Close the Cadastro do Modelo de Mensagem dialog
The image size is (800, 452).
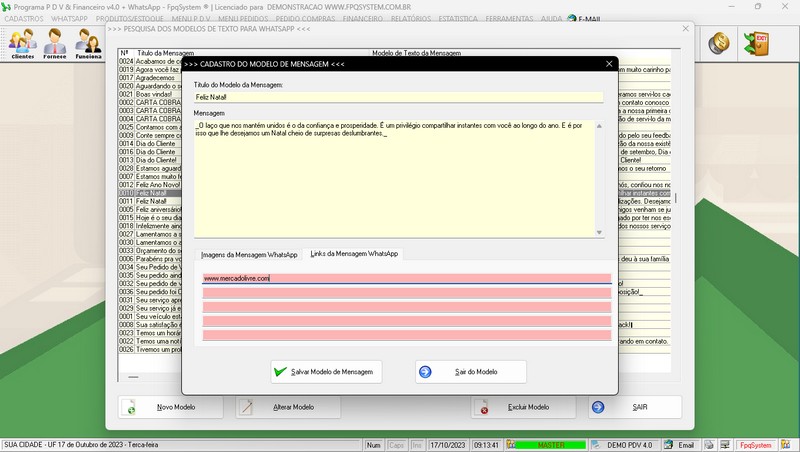point(606,63)
